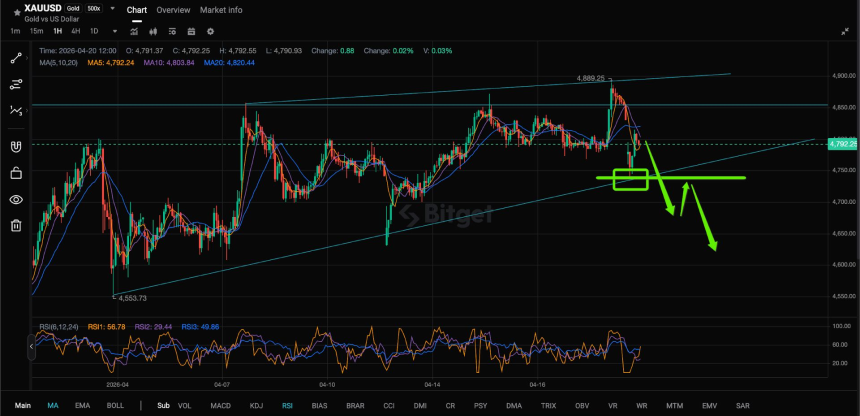
Task: Click the MA20: 4,820.44 value
Action: click(229, 63)
